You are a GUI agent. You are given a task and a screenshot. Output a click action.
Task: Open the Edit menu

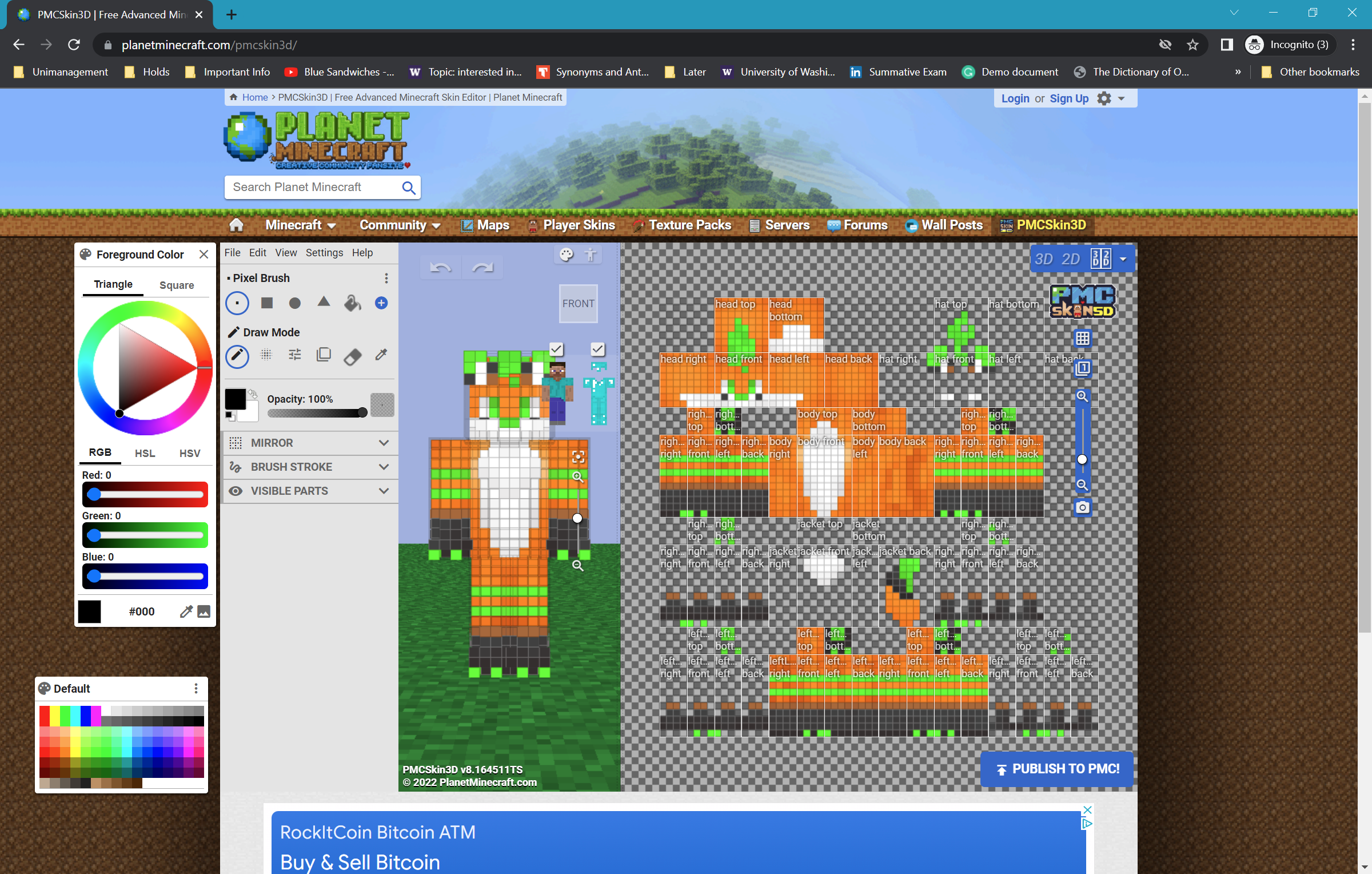(257, 253)
